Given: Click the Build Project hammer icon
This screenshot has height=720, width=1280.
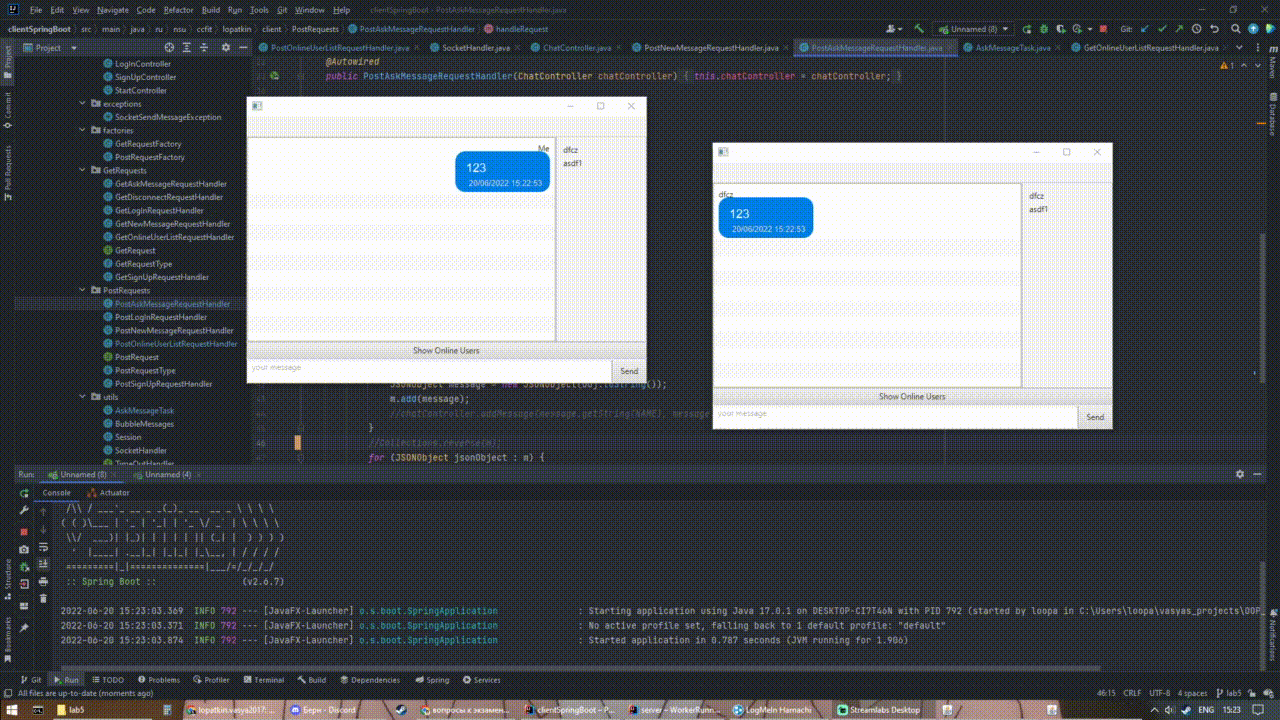Looking at the screenshot, I should tap(919, 29).
